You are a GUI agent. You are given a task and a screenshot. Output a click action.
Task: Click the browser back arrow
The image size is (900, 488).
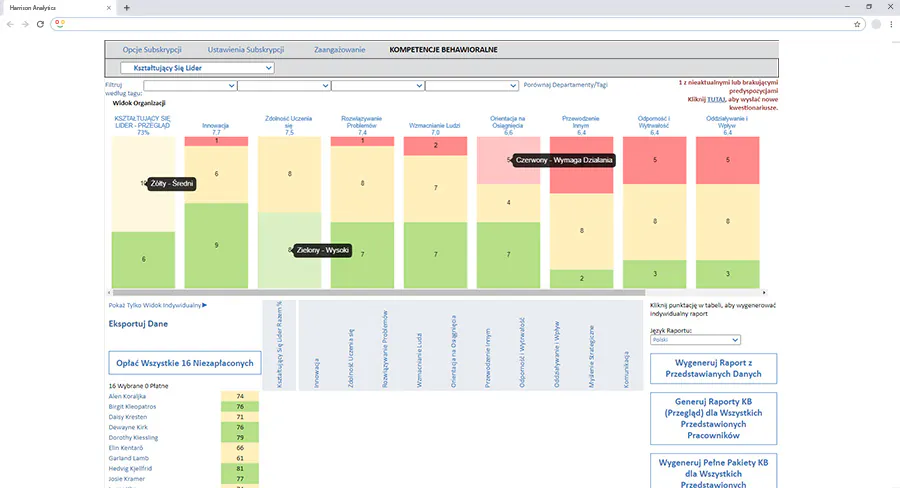click(x=10, y=24)
